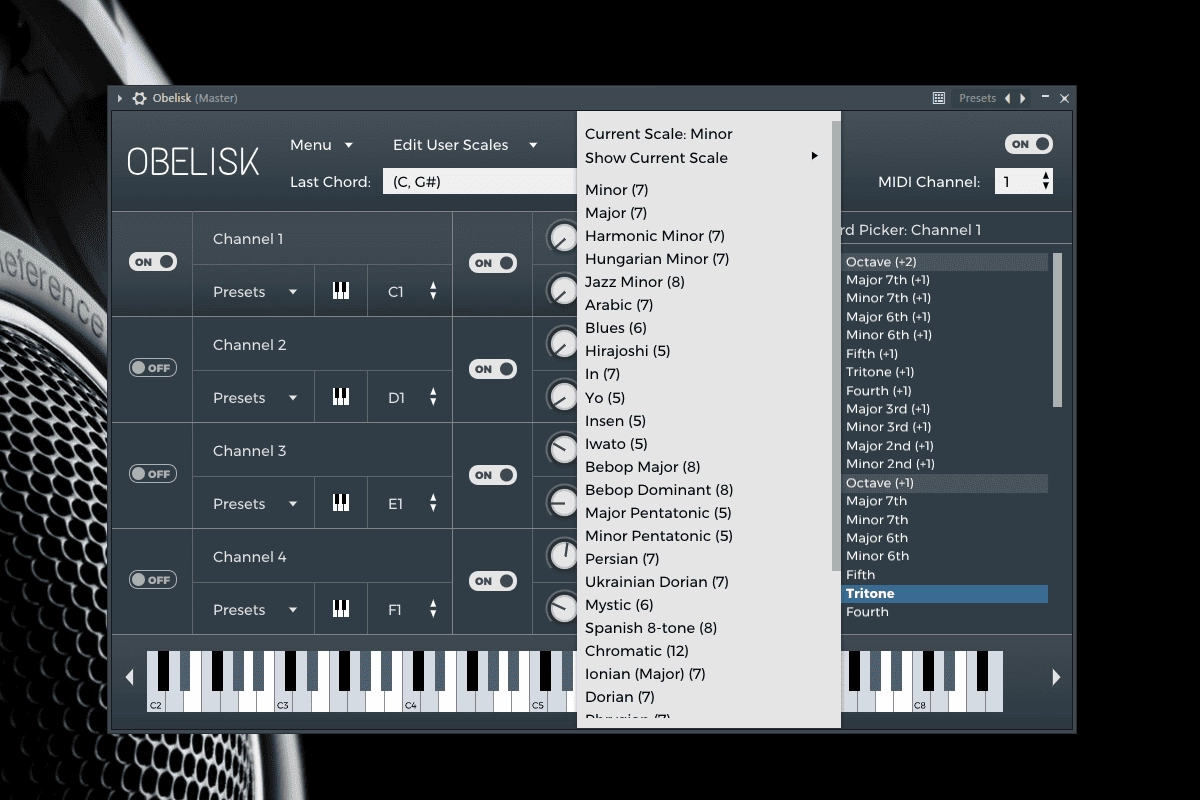This screenshot has height=800, width=1200.
Task: Select Octave (+2) in chord picker
Action: coord(945,262)
